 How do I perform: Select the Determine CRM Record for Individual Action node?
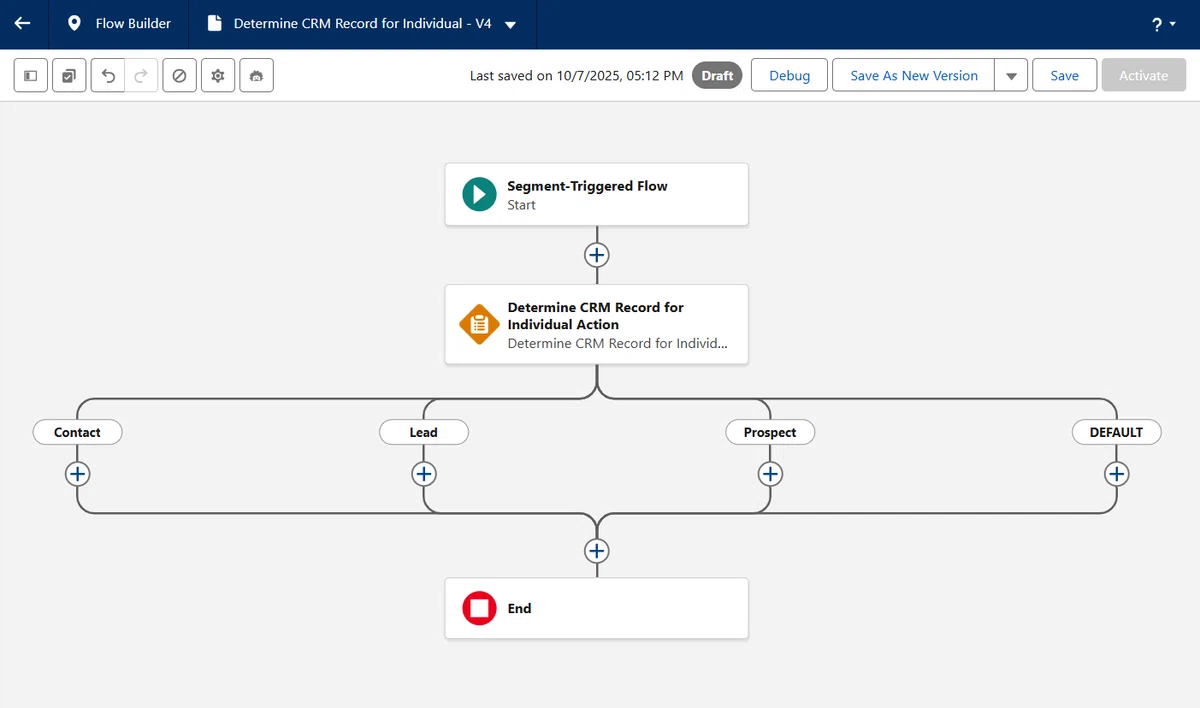(x=596, y=324)
